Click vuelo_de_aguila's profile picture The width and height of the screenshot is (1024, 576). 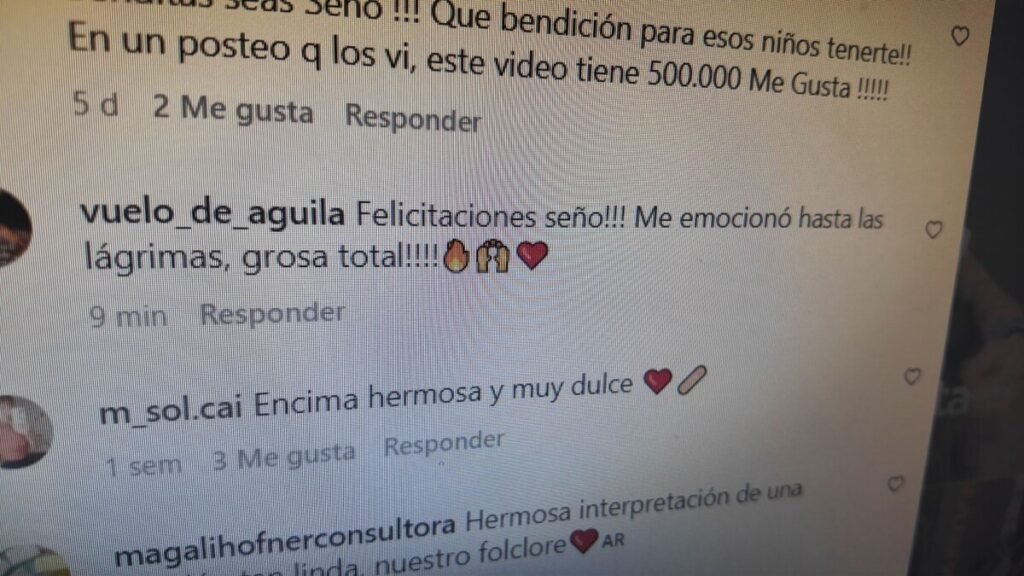pos(13,229)
